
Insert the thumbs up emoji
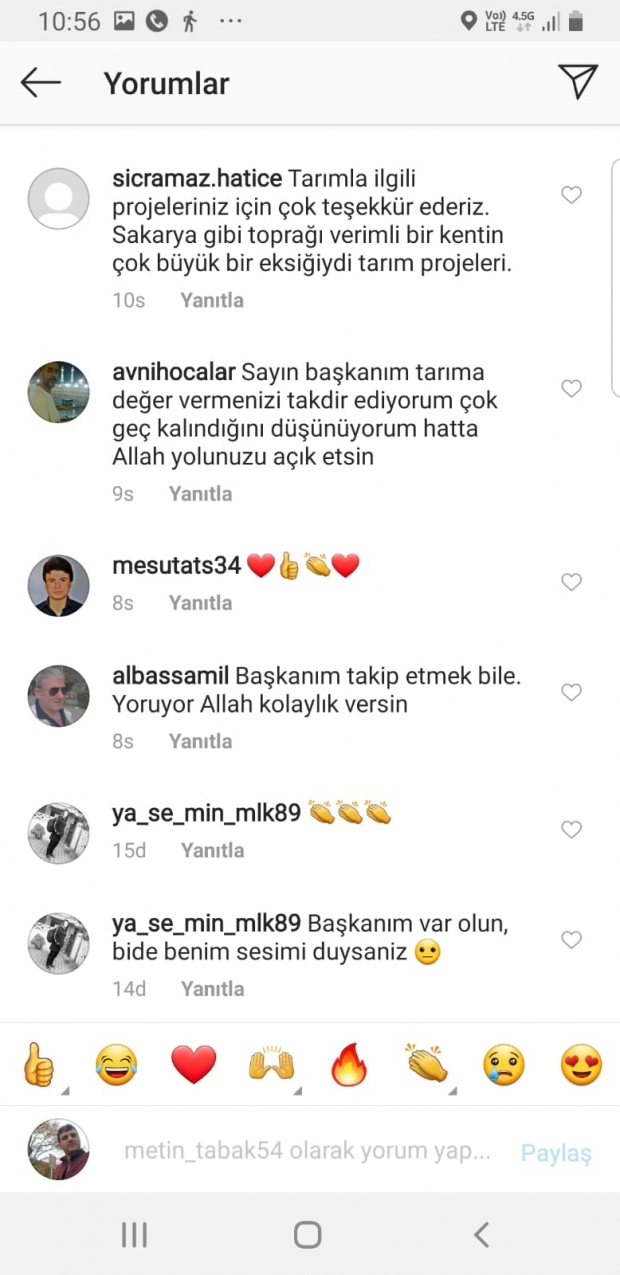pyautogui.click(x=38, y=1065)
